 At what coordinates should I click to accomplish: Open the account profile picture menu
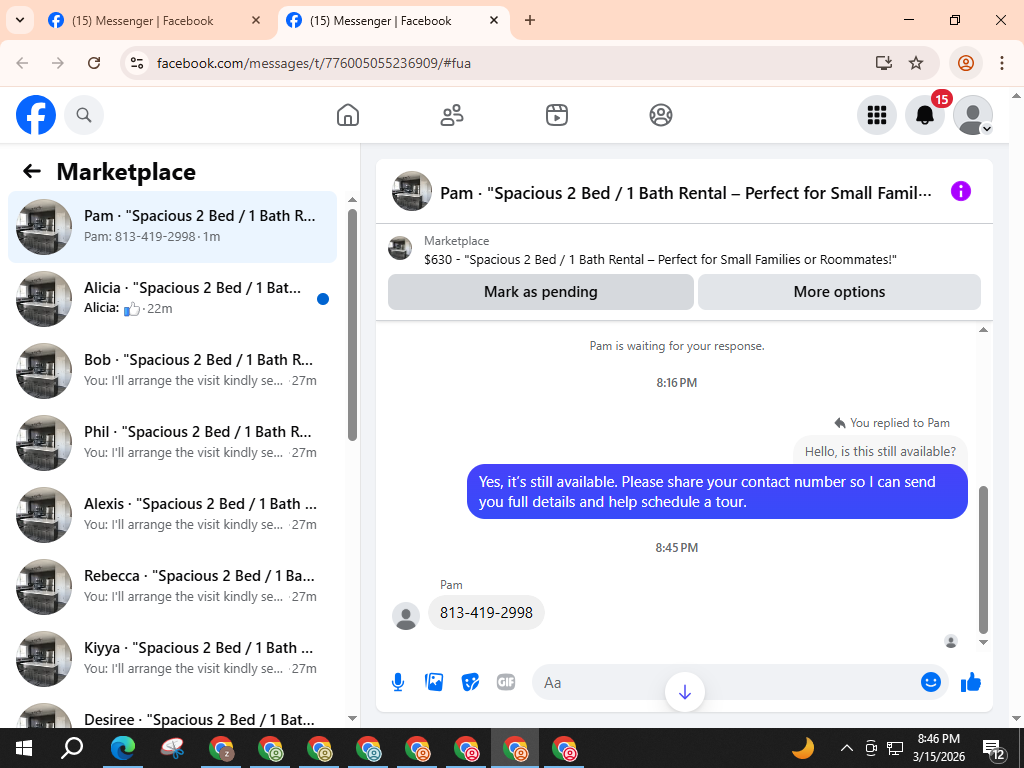(973, 115)
